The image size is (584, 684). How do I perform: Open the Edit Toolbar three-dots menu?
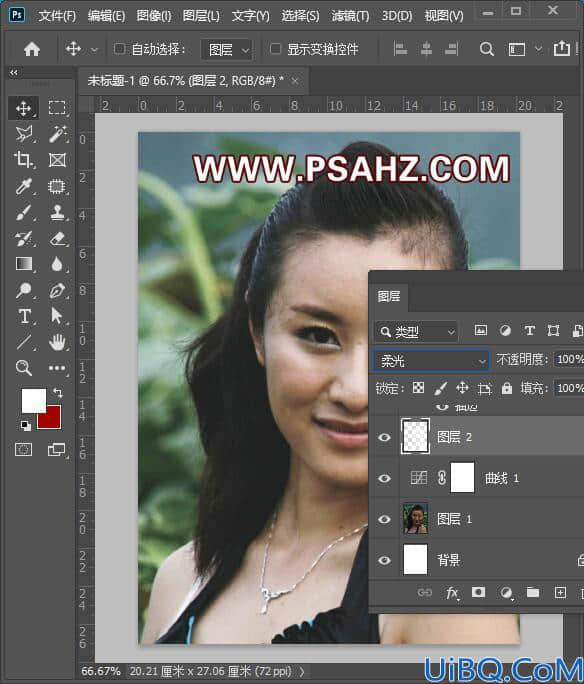(57, 368)
